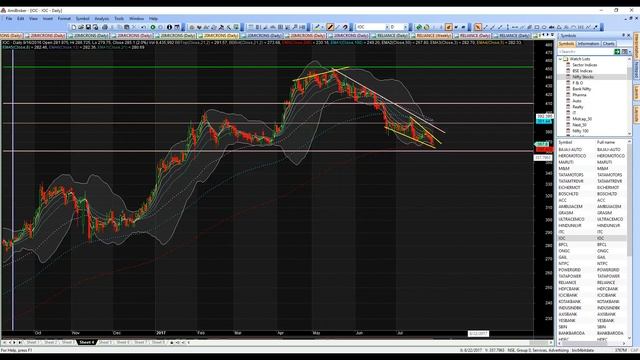Select POWERGRID in symbol list
The image size is (640, 360).
570,270
